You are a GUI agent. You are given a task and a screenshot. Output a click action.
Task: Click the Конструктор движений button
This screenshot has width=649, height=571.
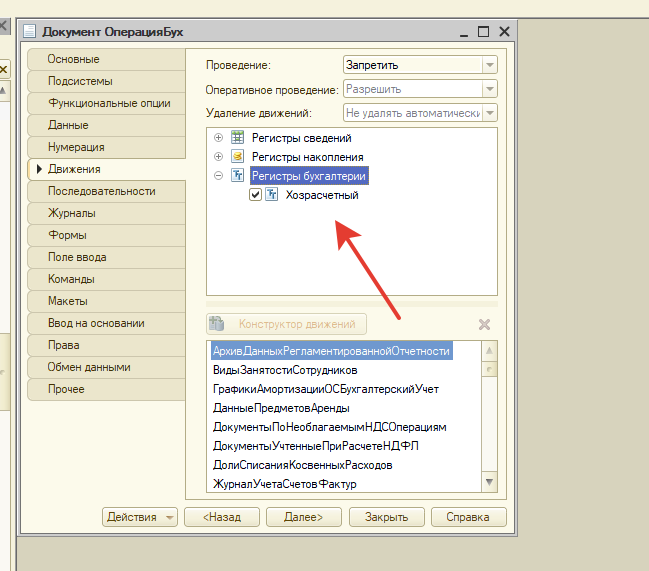(x=286, y=324)
